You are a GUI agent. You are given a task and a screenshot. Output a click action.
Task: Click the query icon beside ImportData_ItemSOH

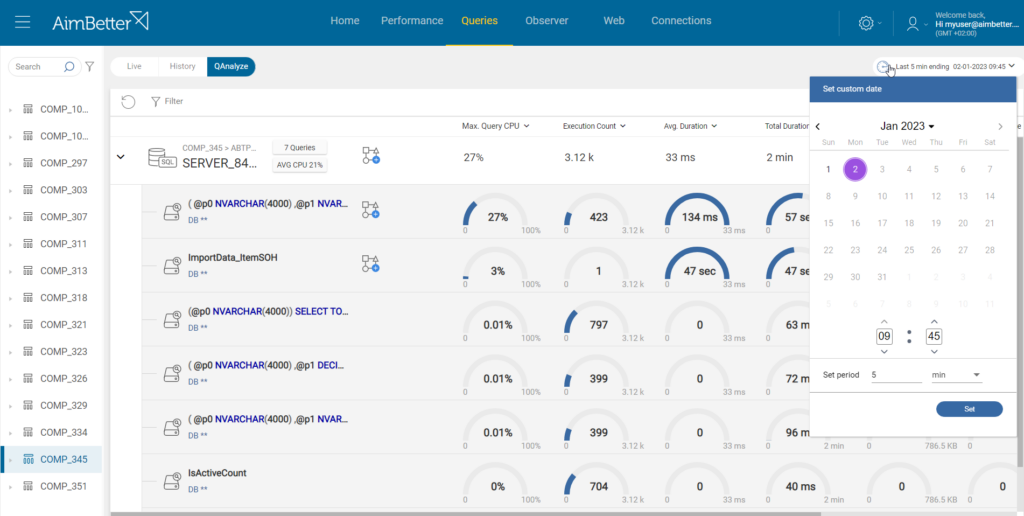(x=172, y=265)
